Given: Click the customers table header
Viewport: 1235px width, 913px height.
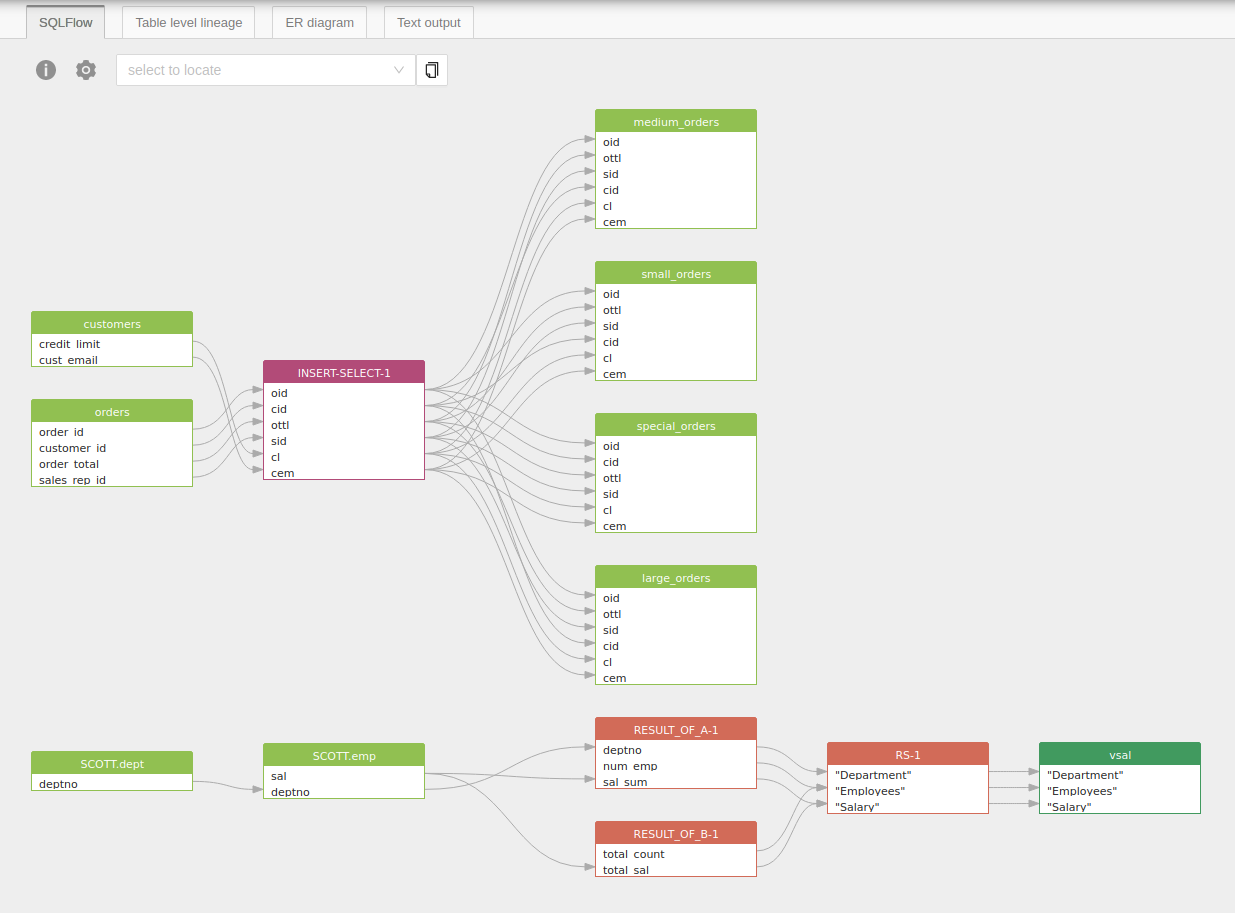Looking at the screenshot, I should (x=112, y=323).
